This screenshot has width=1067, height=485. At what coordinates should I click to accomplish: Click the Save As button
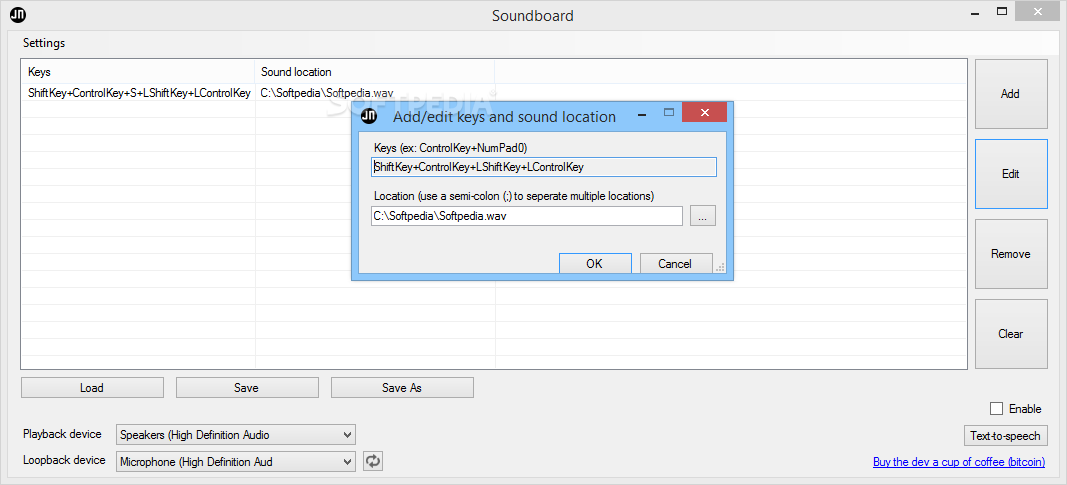(x=402, y=388)
